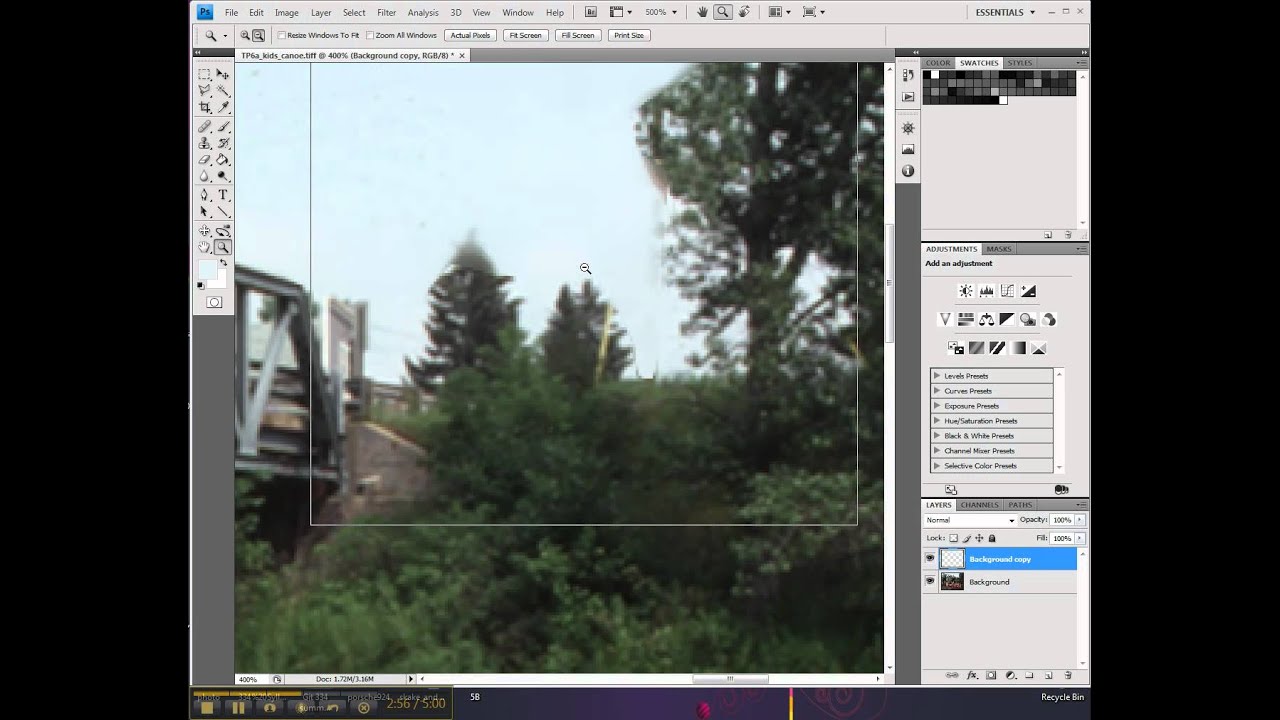Open the Essentials workspace dropdown
The height and width of the screenshot is (720, 1280).
tap(1005, 12)
